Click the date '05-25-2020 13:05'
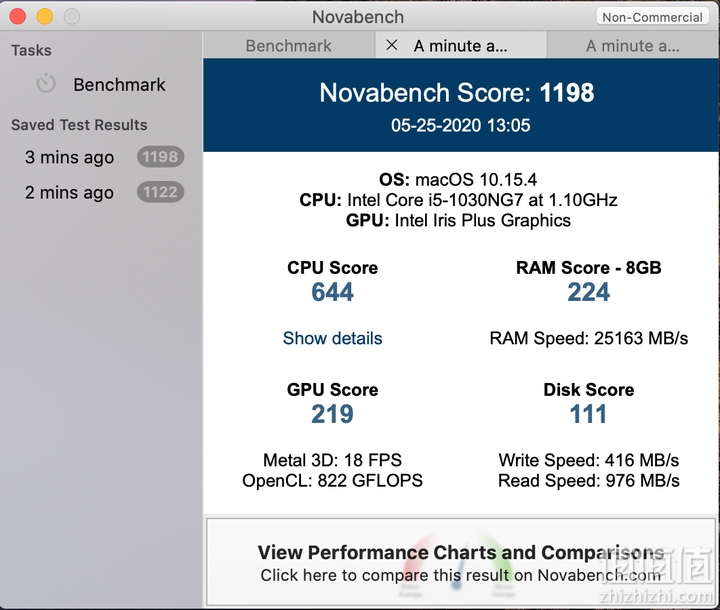720x610 pixels. (461, 125)
